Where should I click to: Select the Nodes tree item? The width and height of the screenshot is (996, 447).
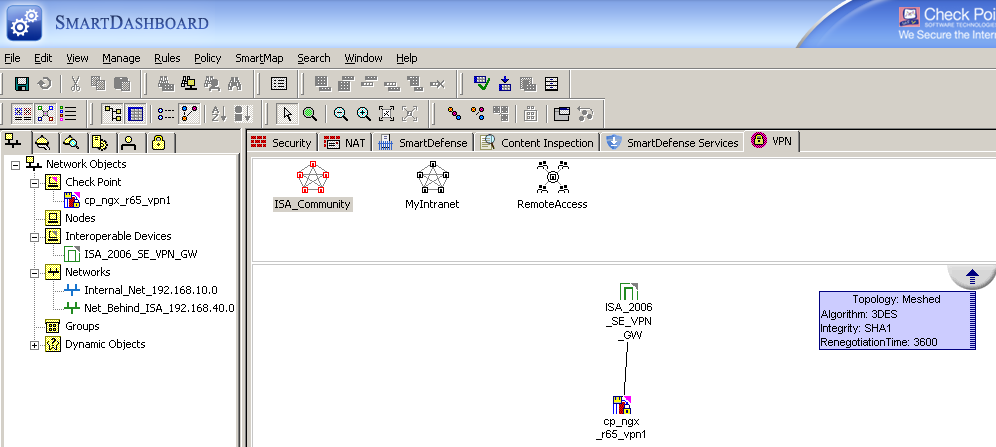pos(80,218)
